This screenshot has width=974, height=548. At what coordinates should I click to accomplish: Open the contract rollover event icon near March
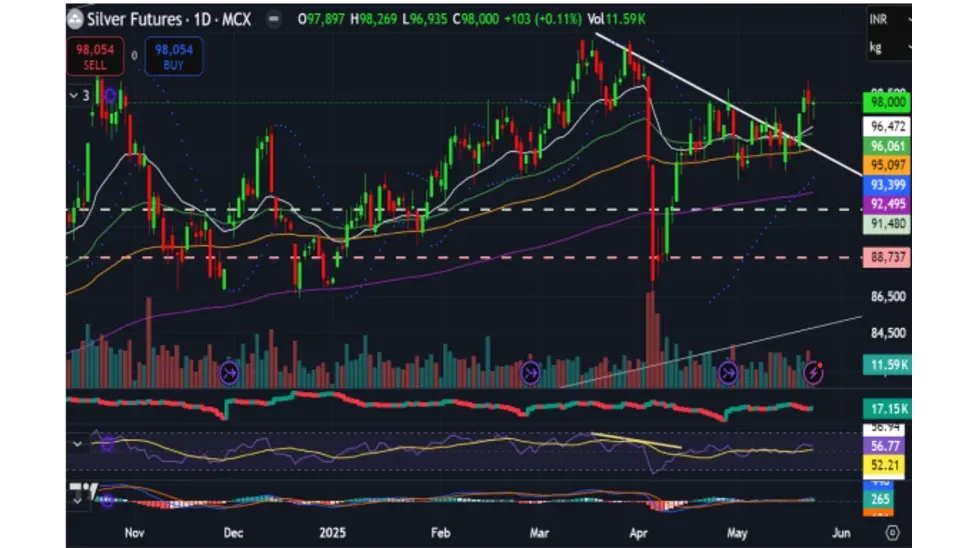530,373
